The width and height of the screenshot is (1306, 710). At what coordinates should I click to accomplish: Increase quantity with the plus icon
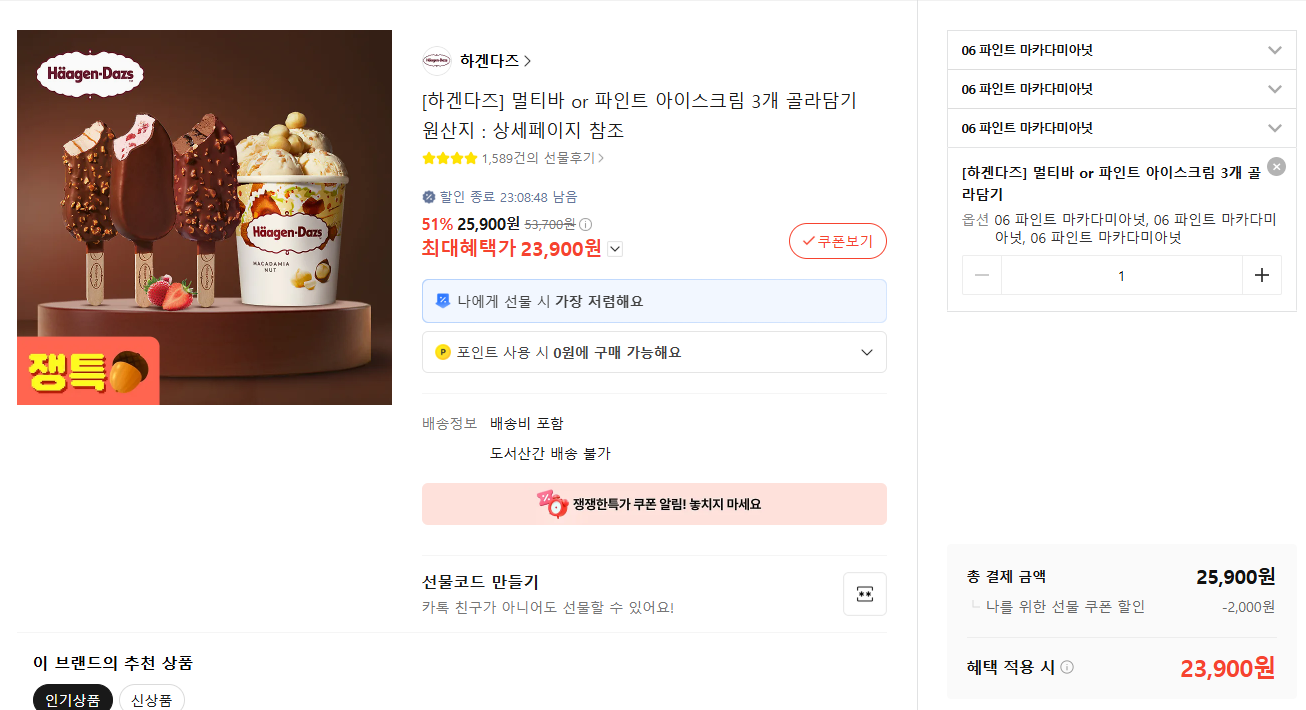[x=1261, y=275]
